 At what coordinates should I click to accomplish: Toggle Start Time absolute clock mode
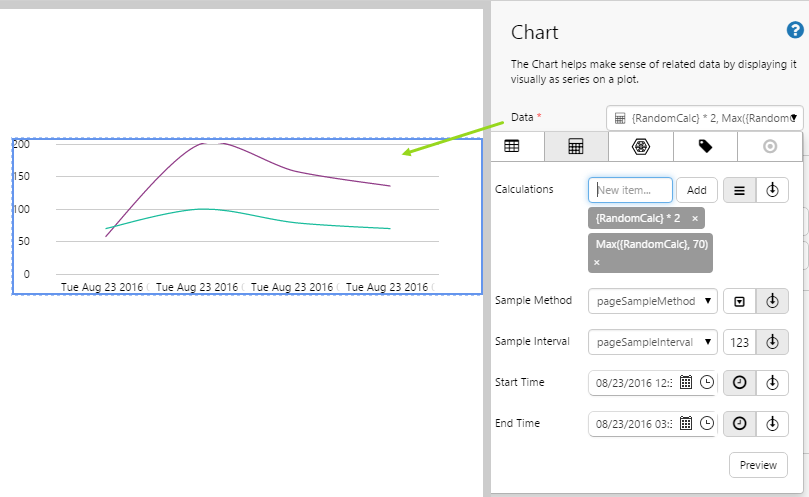tap(739, 382)
